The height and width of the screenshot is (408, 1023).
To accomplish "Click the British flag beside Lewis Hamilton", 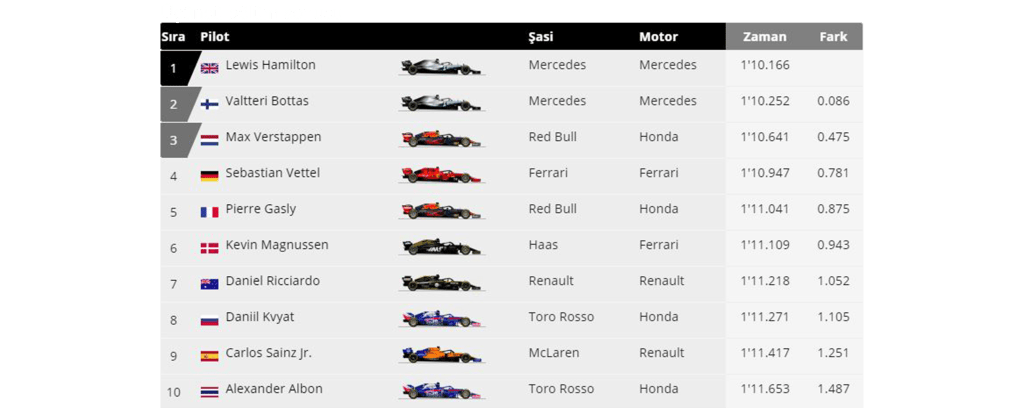I will click(209, 68).
